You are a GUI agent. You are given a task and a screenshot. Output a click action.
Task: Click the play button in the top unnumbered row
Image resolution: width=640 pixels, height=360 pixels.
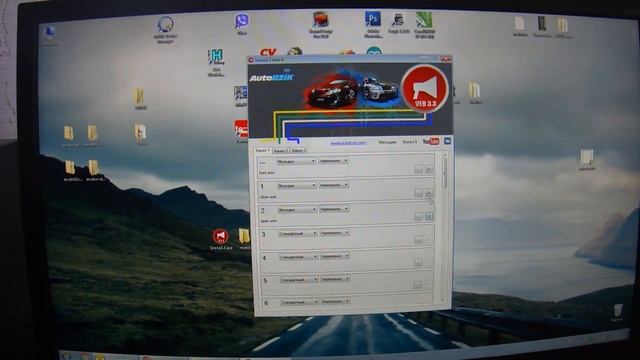pyautogui.click(x=429, y=169)
